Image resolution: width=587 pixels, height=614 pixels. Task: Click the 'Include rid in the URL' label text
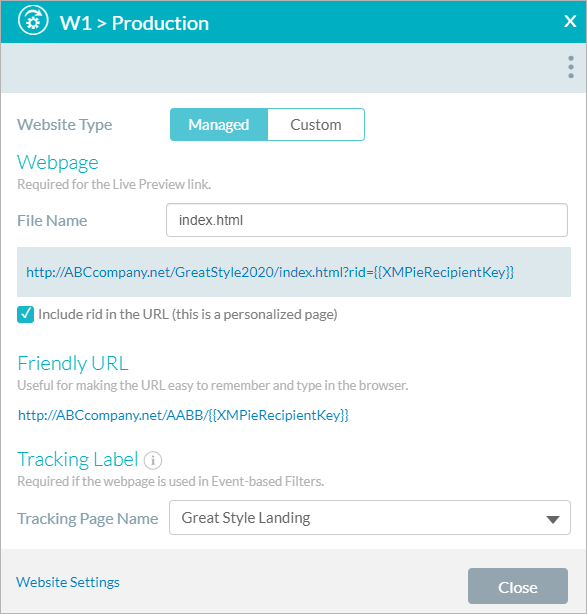coord(188,314)
